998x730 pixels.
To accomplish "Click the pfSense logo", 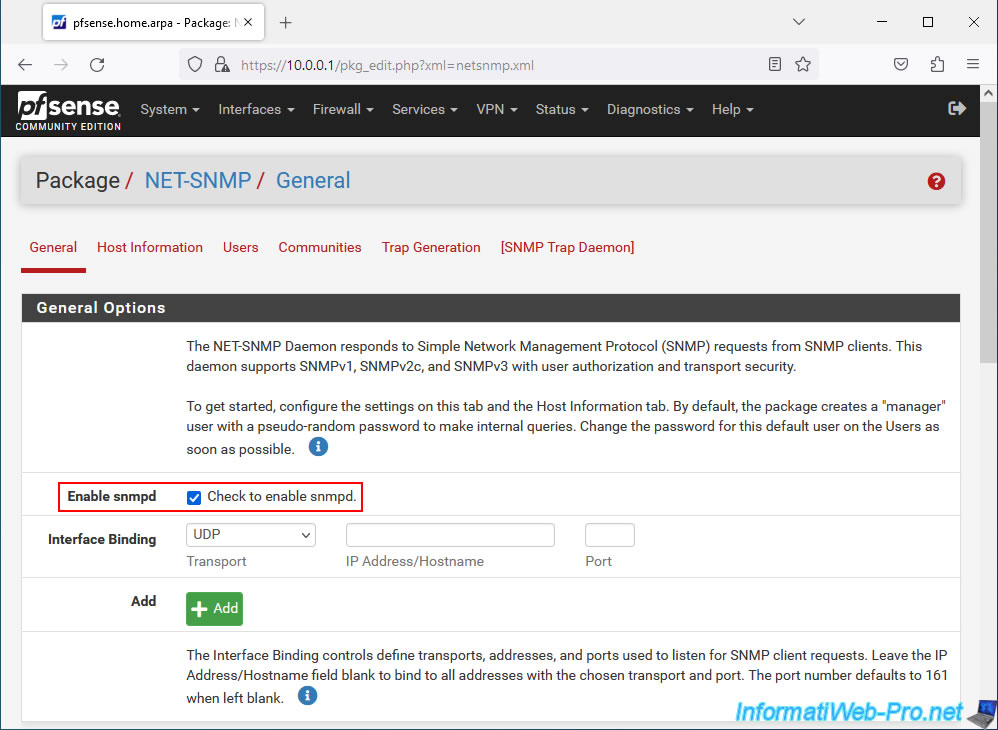I will [68, 111].
